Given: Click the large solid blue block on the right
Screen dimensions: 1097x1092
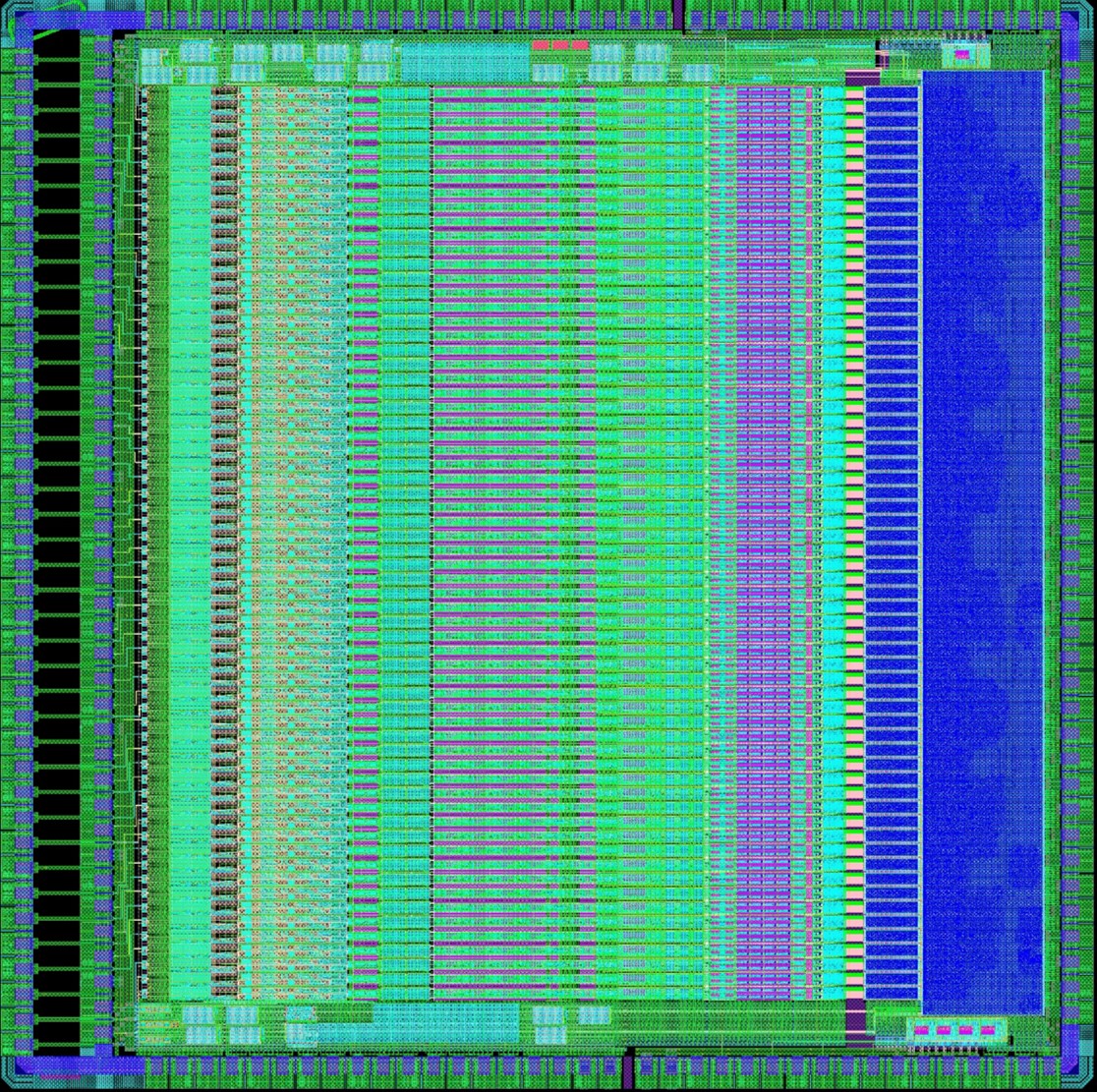Looking at the screenshot, I should (983, 543).
